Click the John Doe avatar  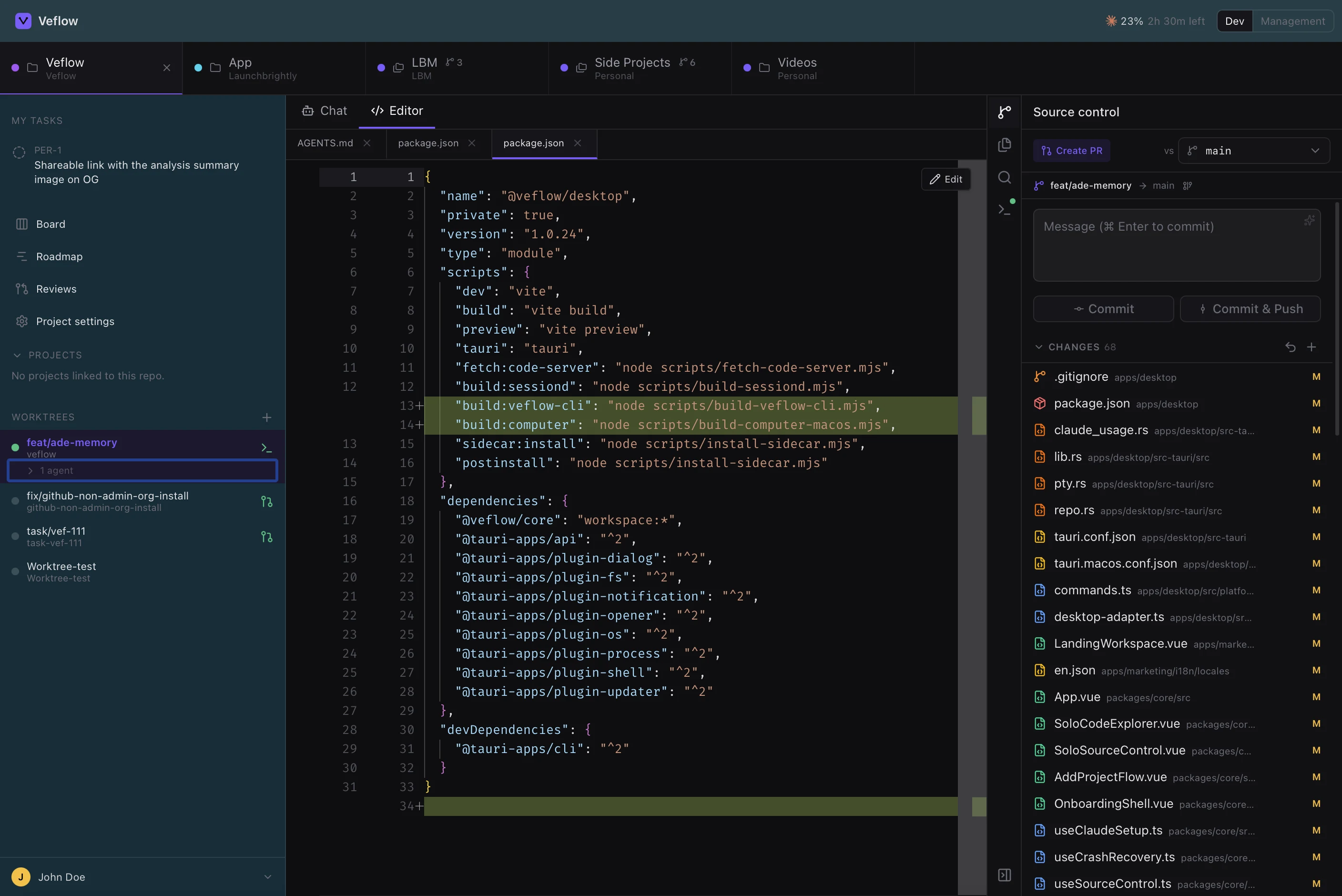(20, 876)
